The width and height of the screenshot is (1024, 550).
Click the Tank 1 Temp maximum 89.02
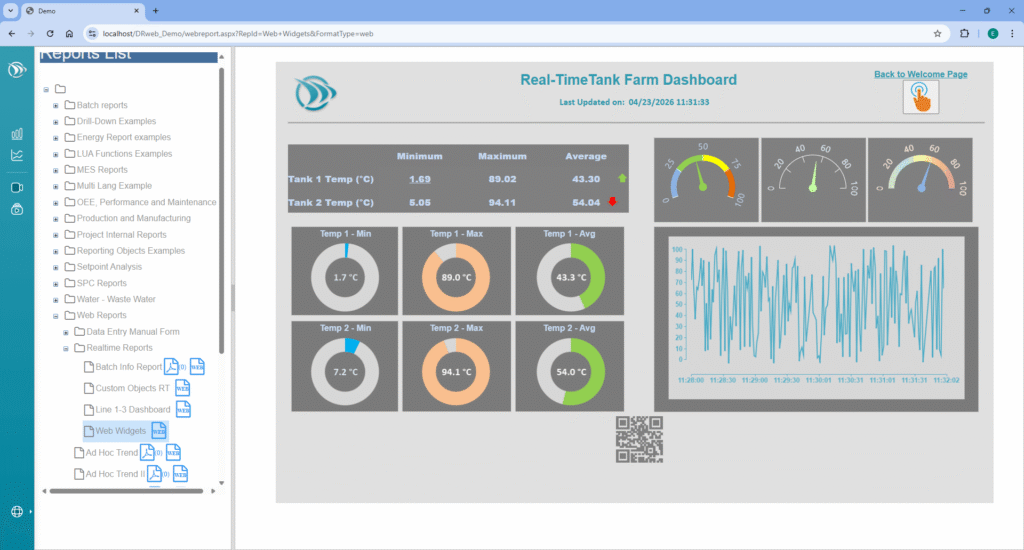click(502, 179)
